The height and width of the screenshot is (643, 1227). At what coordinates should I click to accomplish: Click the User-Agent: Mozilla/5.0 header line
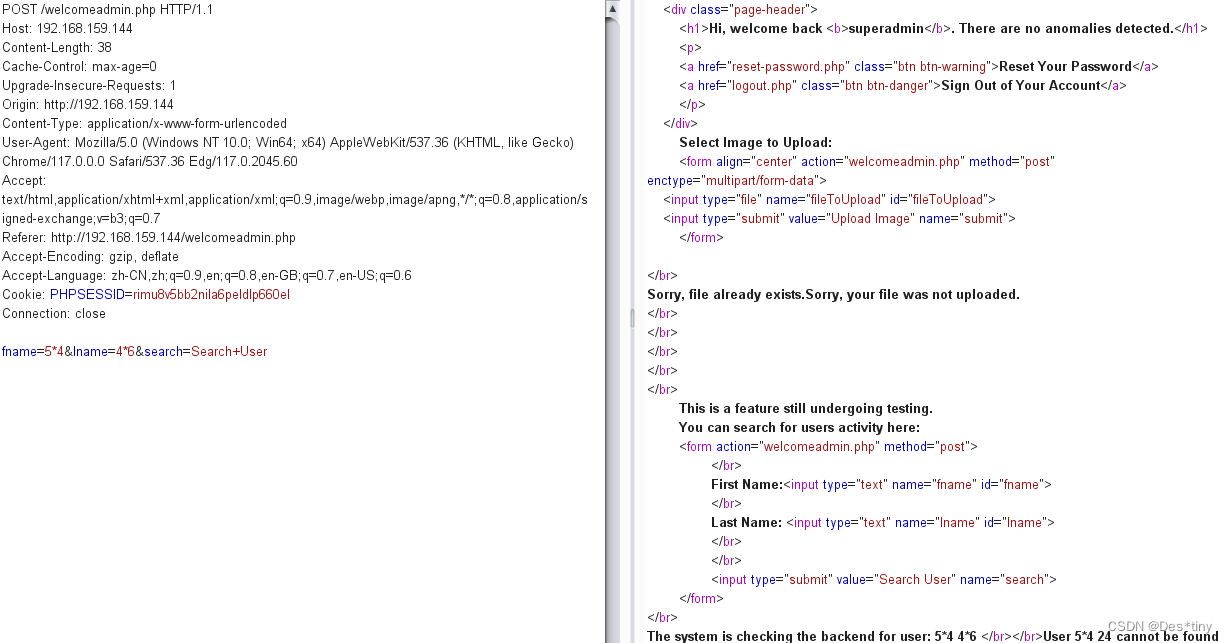[x=288, y=143]
